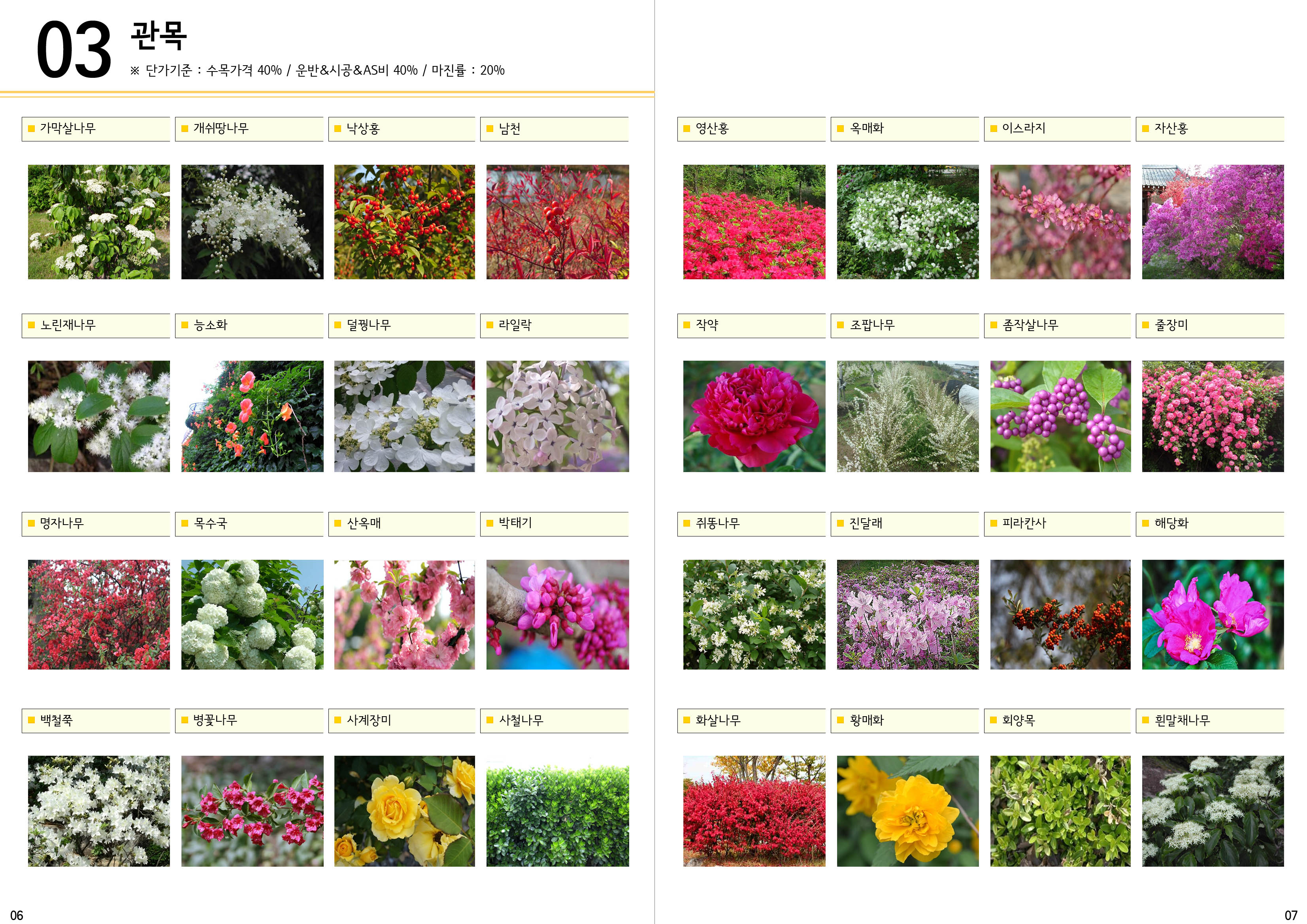1307x924 pixels.
Task: Select the 남천 label text
Action: click(509, 128)
